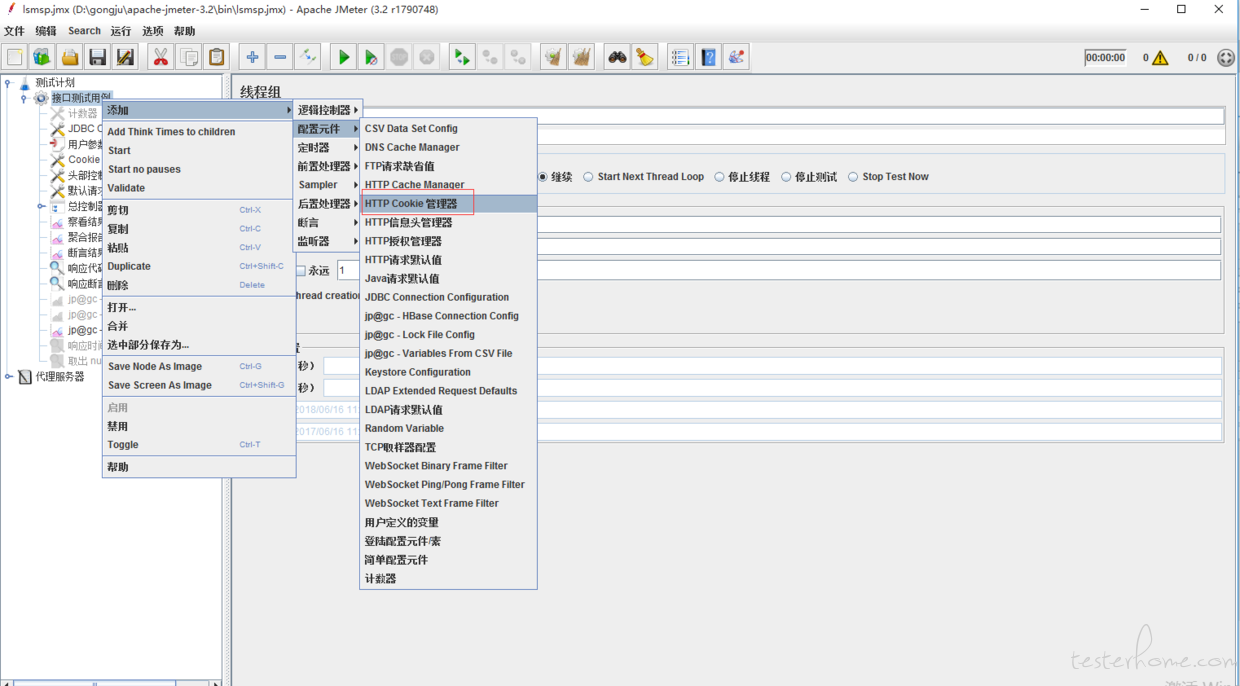Expand the Sampler submenu

click(x=327, y=185)
